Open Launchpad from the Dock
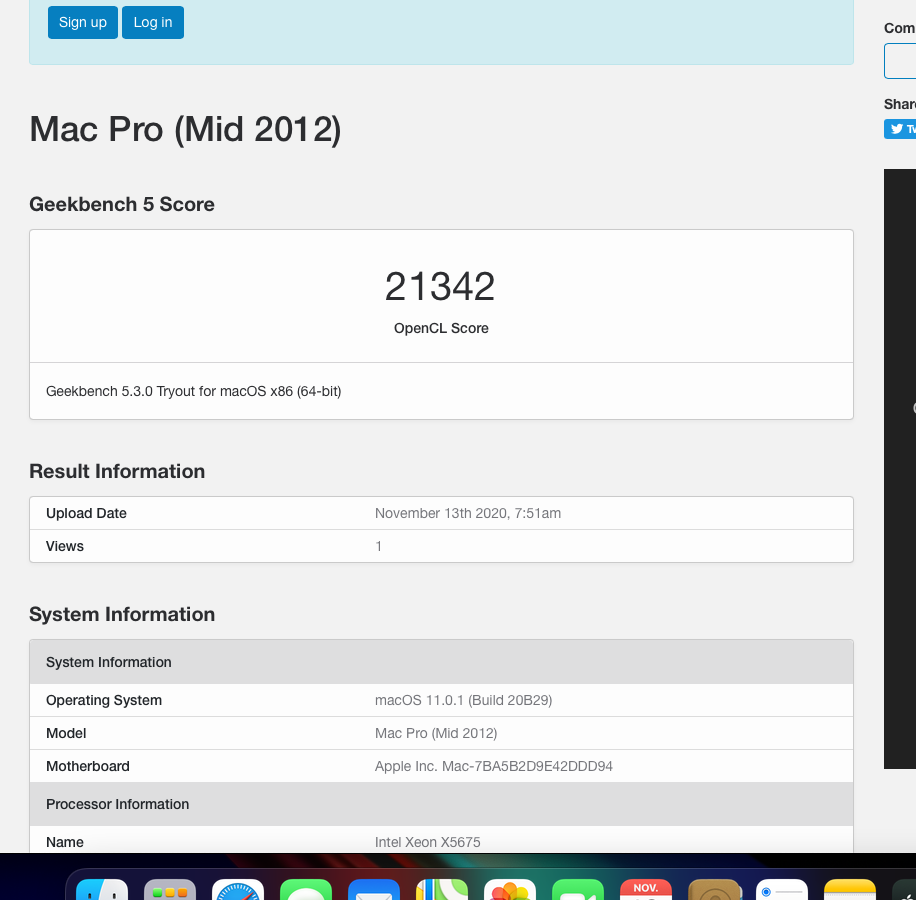Image resolution: width=916 pixels, height=900 pixels. point(170,889)
